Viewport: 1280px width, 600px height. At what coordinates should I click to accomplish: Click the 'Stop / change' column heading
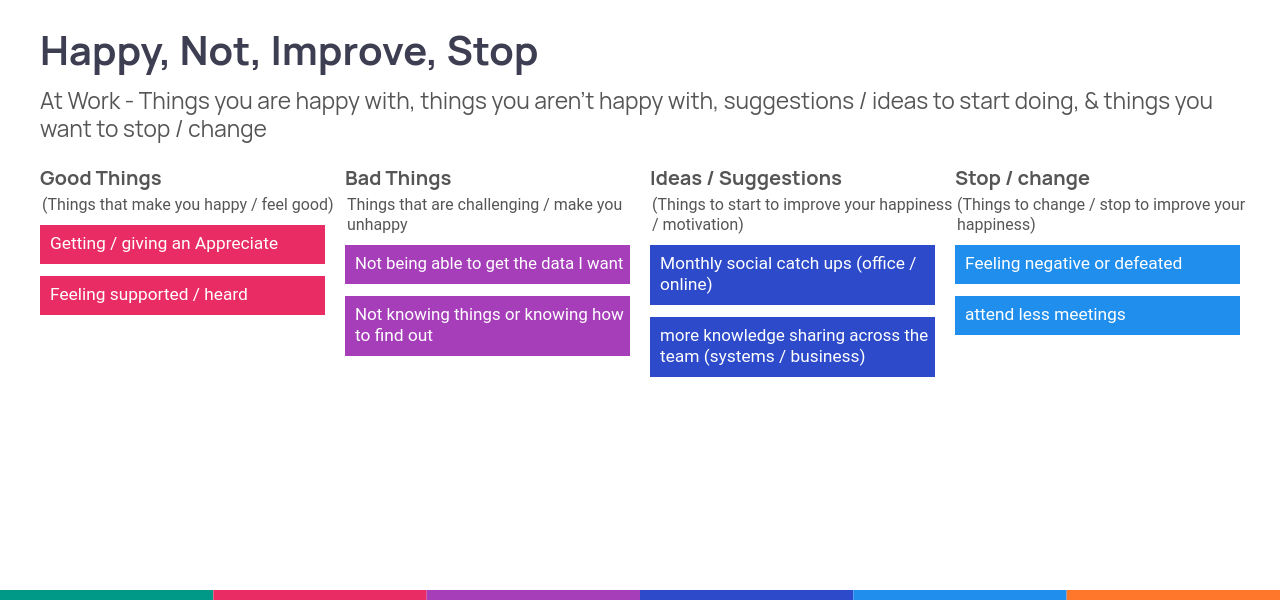pos(1022,178)
